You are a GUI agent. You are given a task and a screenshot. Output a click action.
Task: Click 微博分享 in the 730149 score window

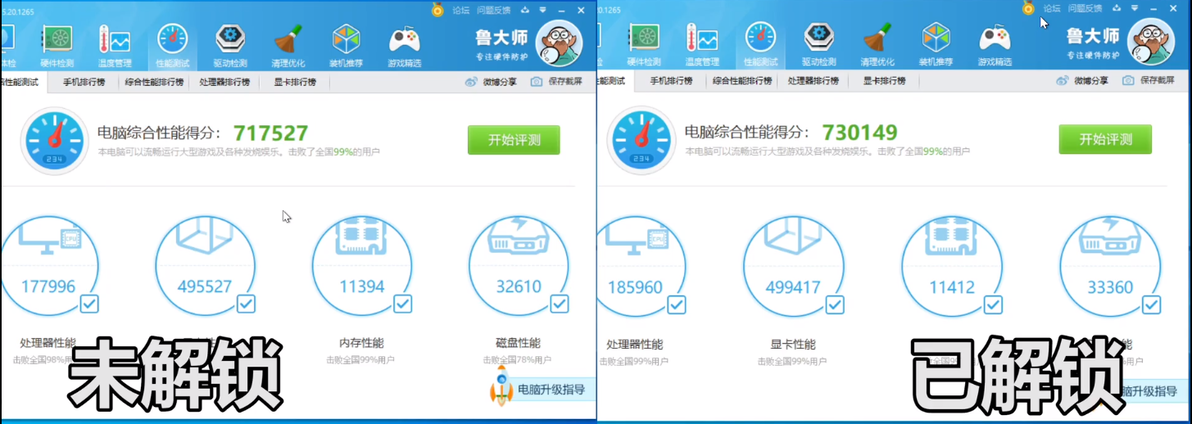point(1083,81)
